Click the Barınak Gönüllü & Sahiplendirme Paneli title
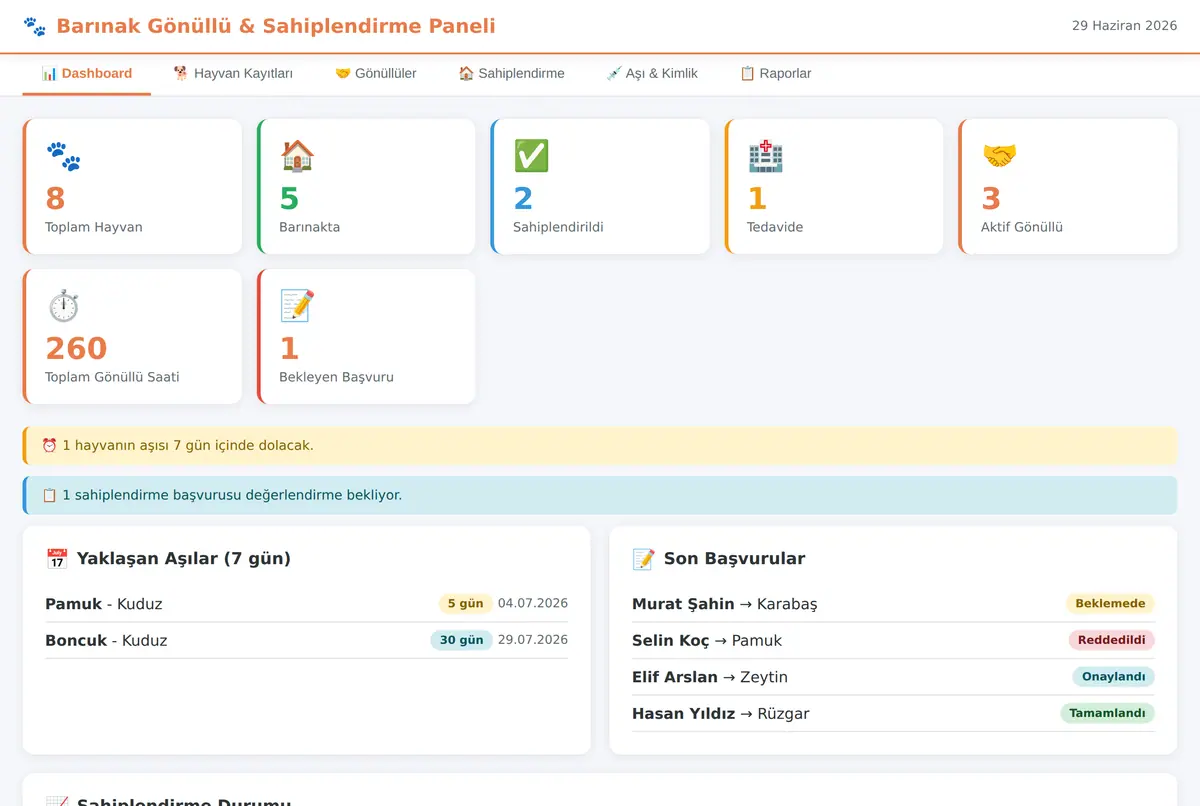Image resolution: width=1200 pixels, height=806 pixels. pos(276,26)
